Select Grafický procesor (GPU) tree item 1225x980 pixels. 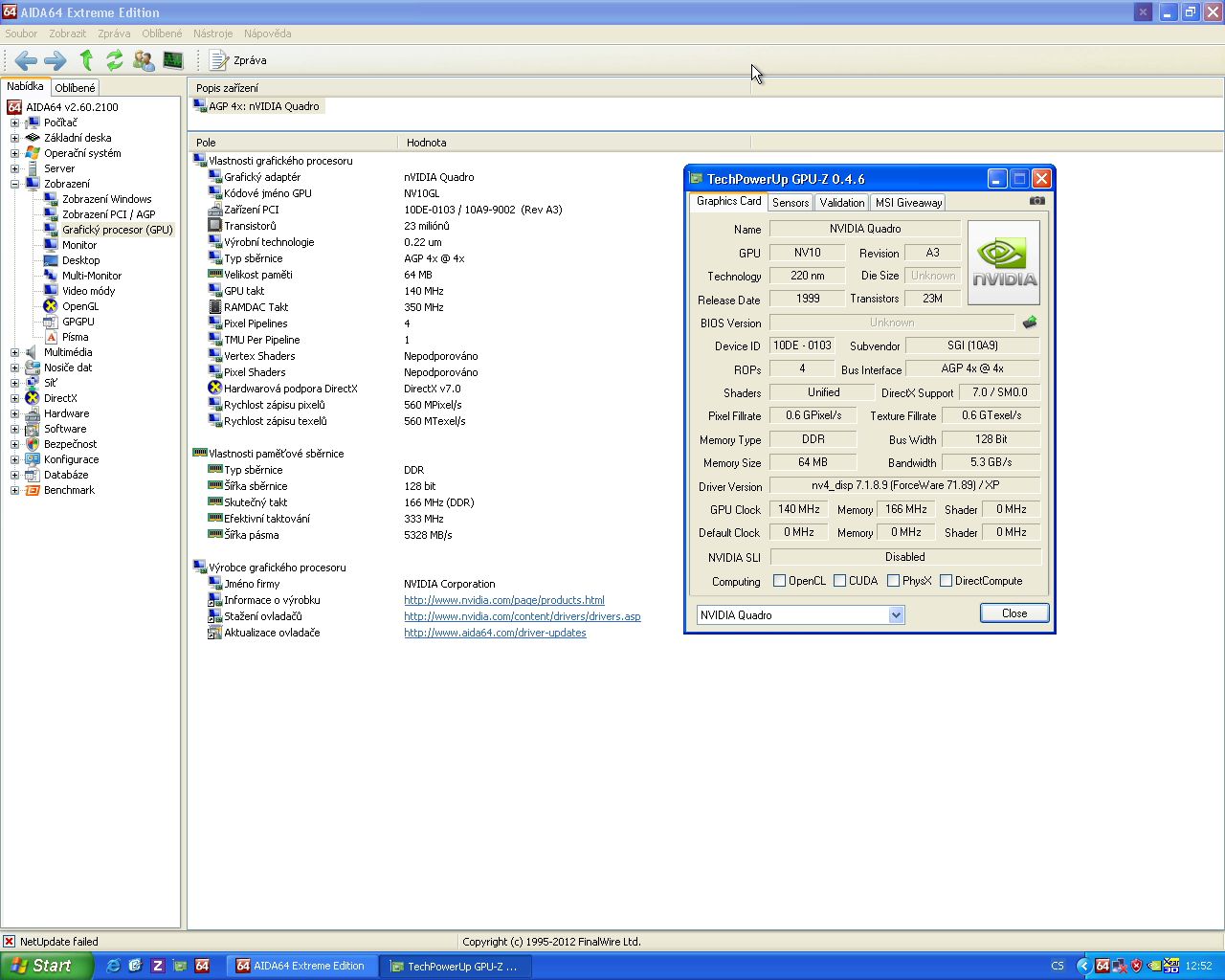point(118,230)
